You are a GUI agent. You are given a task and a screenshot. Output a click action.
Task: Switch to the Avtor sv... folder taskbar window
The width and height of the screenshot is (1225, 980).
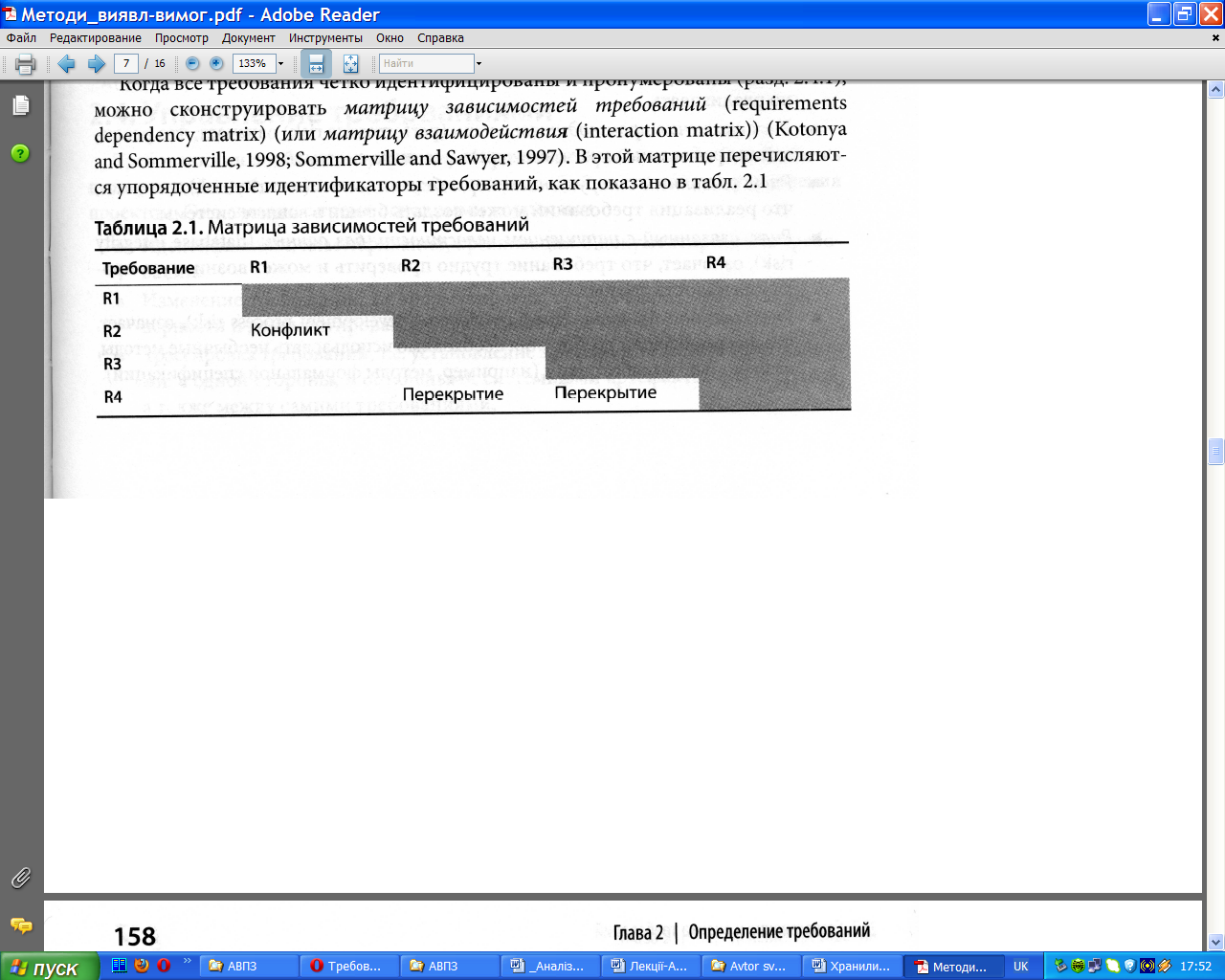coord(751,967)
